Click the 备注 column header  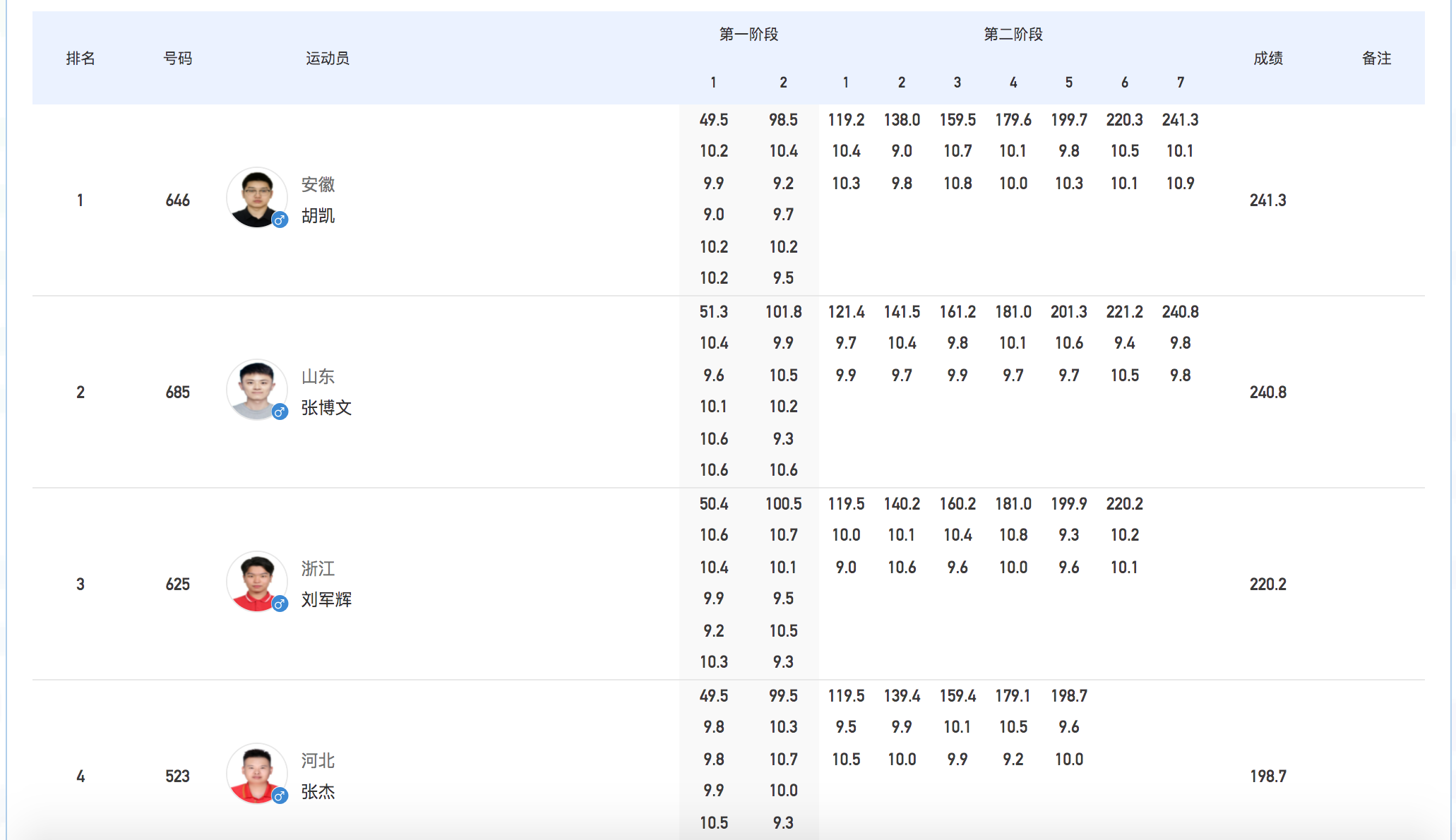1376,59
